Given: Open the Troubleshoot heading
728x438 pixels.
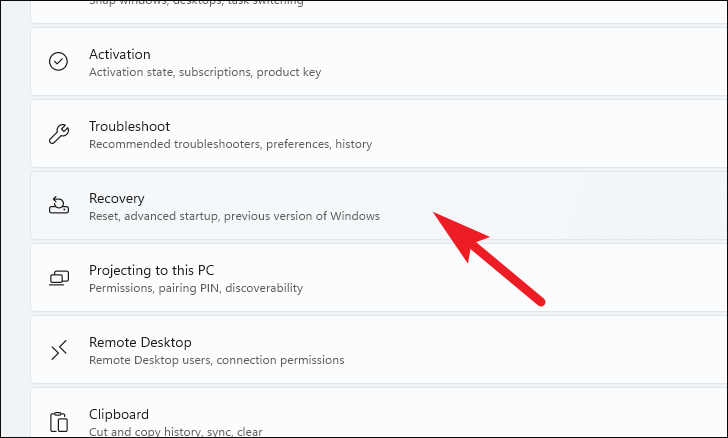Looking at the screenshot, I should click(130, 126).
